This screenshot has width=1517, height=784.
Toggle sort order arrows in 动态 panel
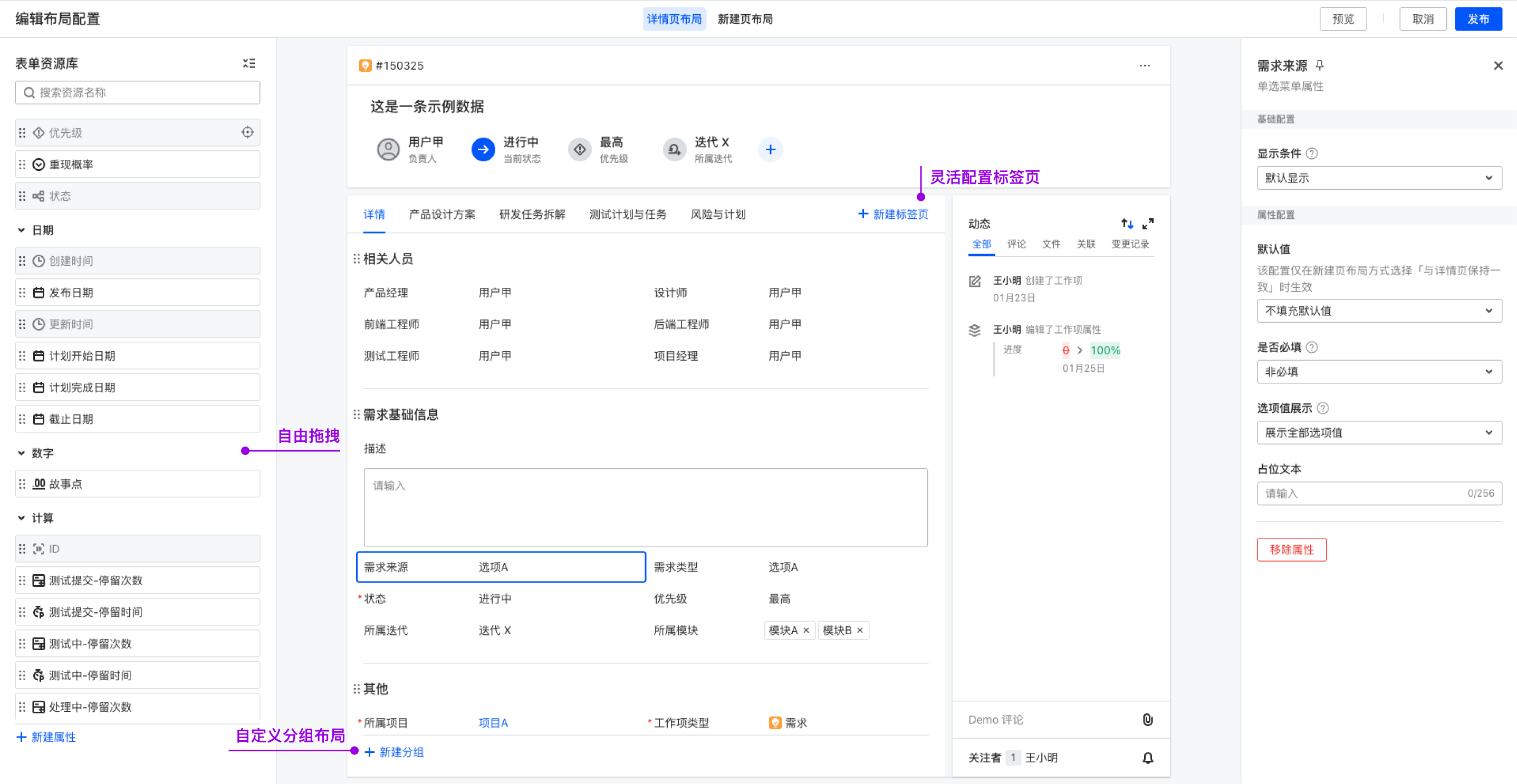(1127, 224)
